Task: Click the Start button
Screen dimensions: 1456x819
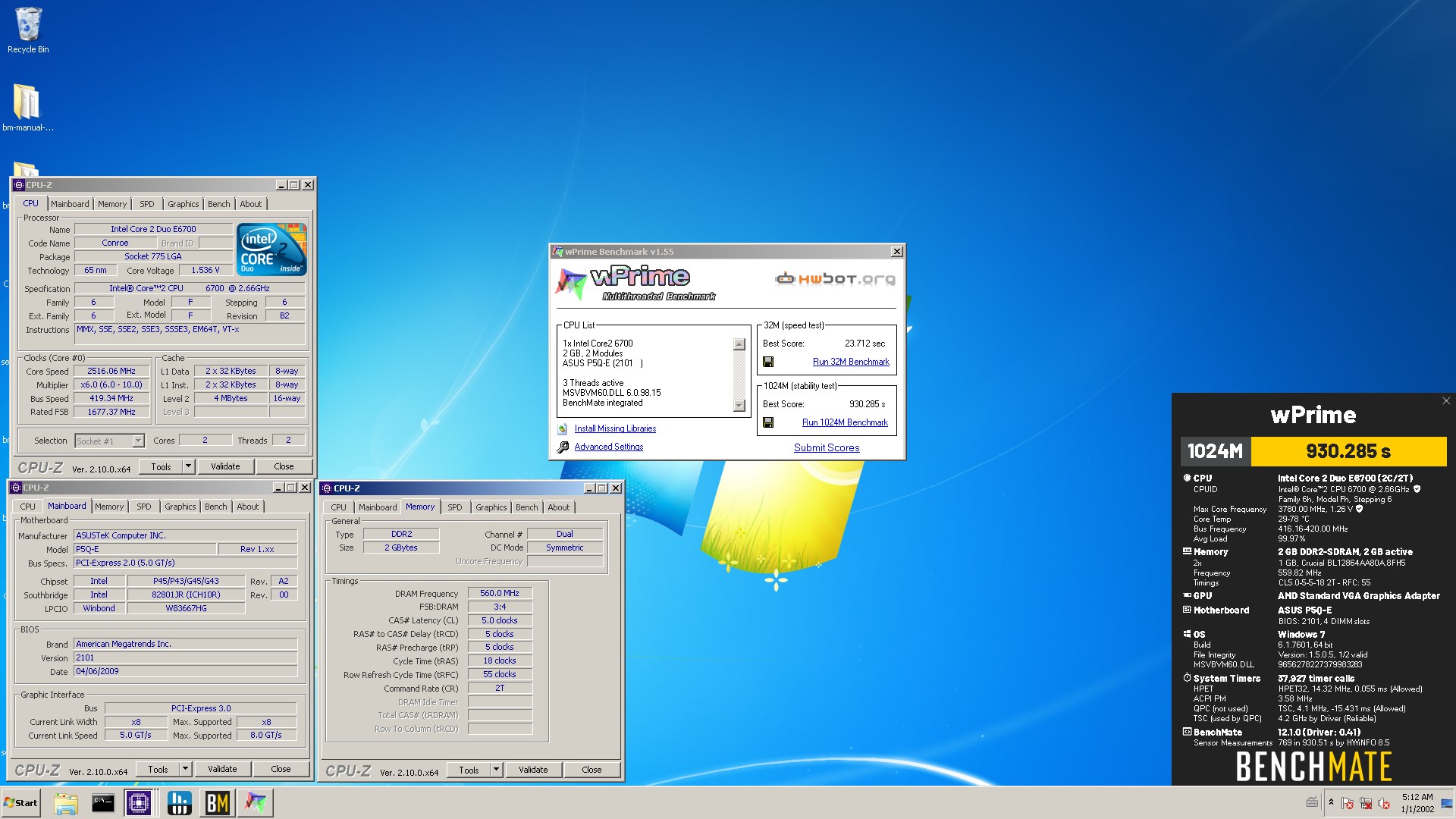Action: coord(20,803)
